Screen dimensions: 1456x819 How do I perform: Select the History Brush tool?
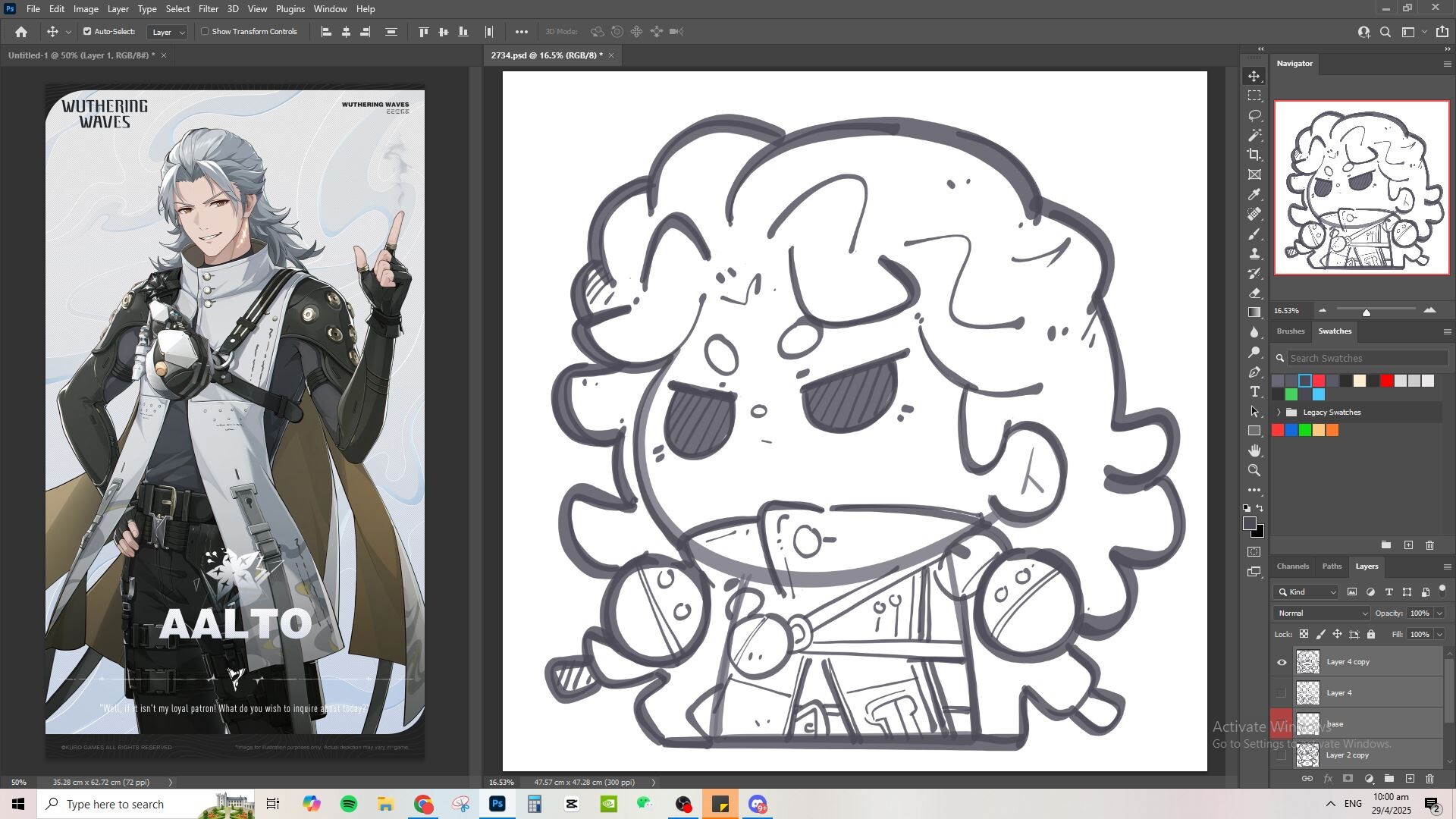(x=1255, y=274)
